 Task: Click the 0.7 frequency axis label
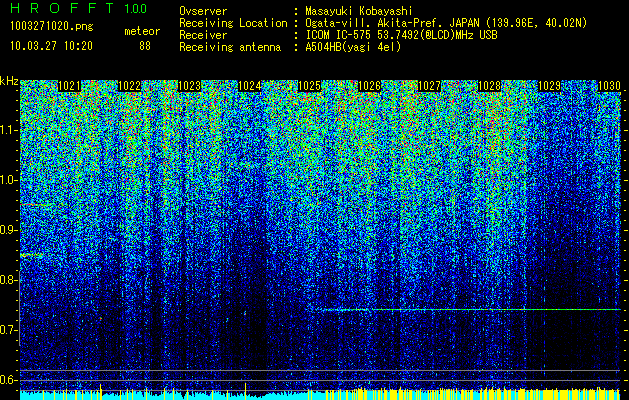[x=8, y=330]
